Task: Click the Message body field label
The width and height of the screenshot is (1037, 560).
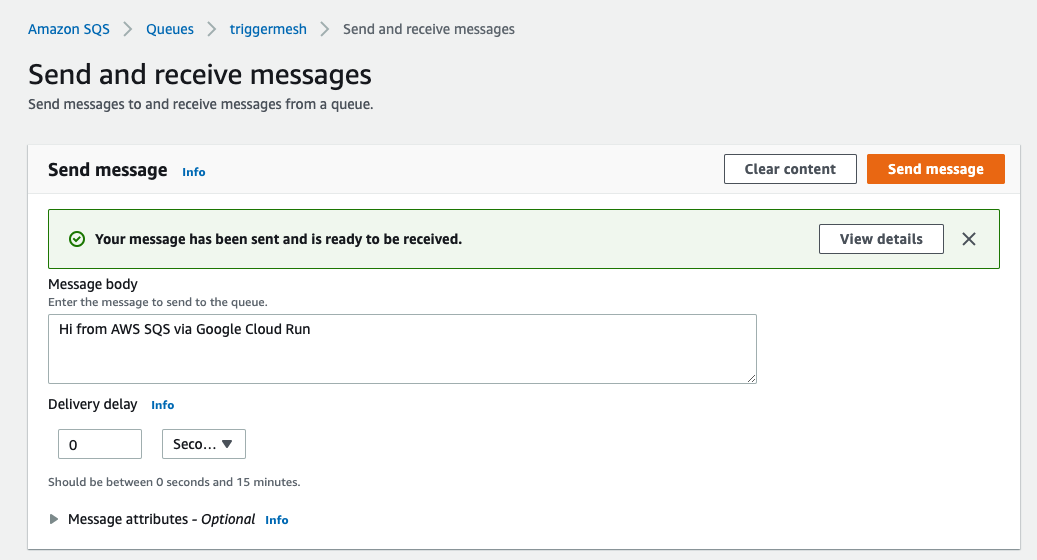Action: coord(93,285)
